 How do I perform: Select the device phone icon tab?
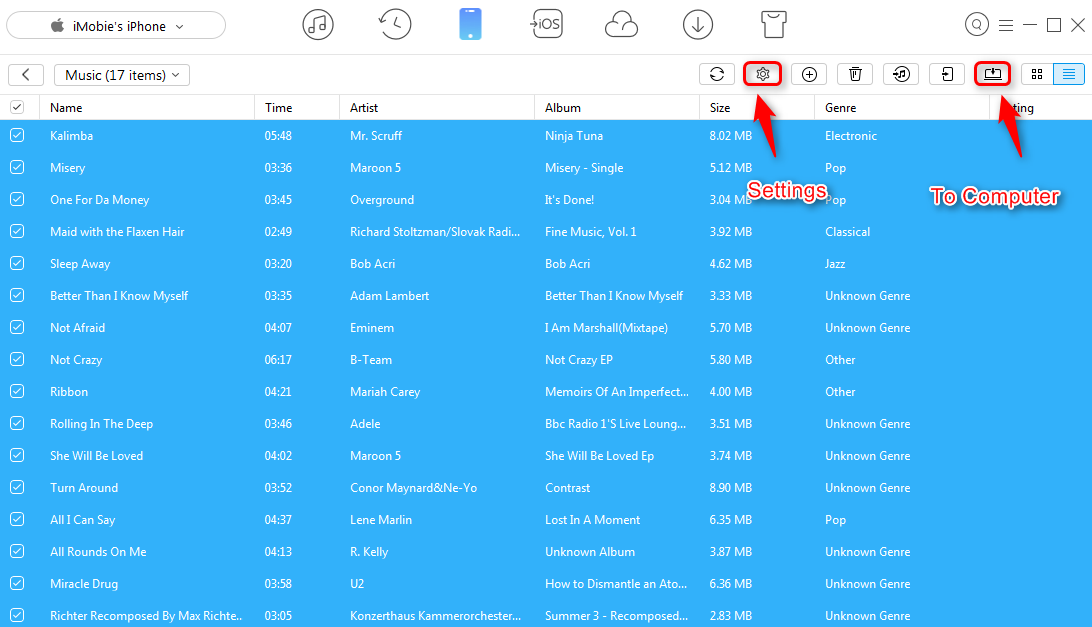point(470,24)
